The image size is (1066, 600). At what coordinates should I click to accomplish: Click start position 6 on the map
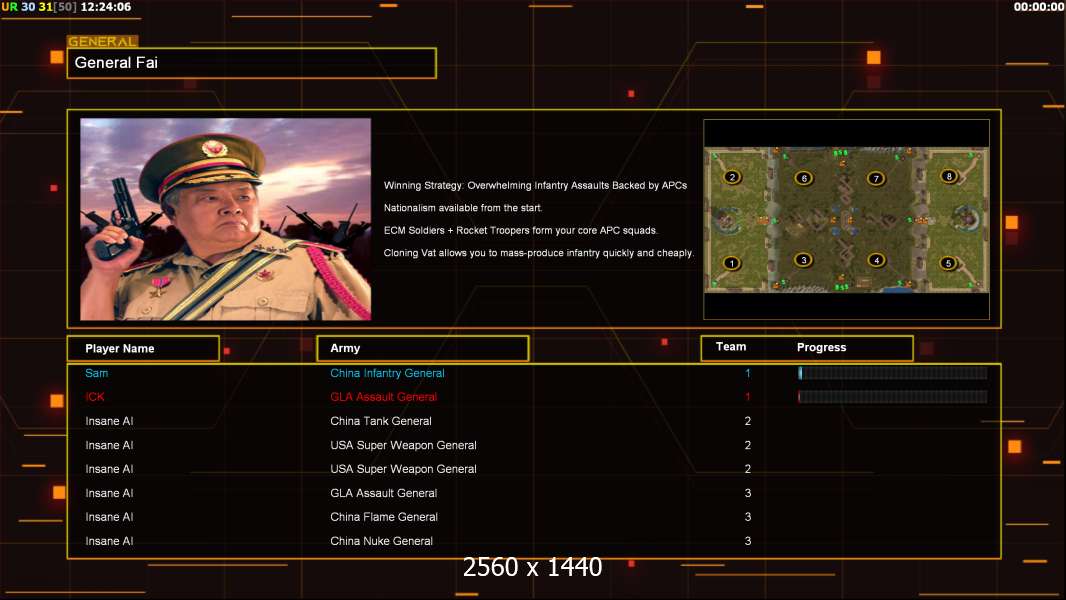804,178
